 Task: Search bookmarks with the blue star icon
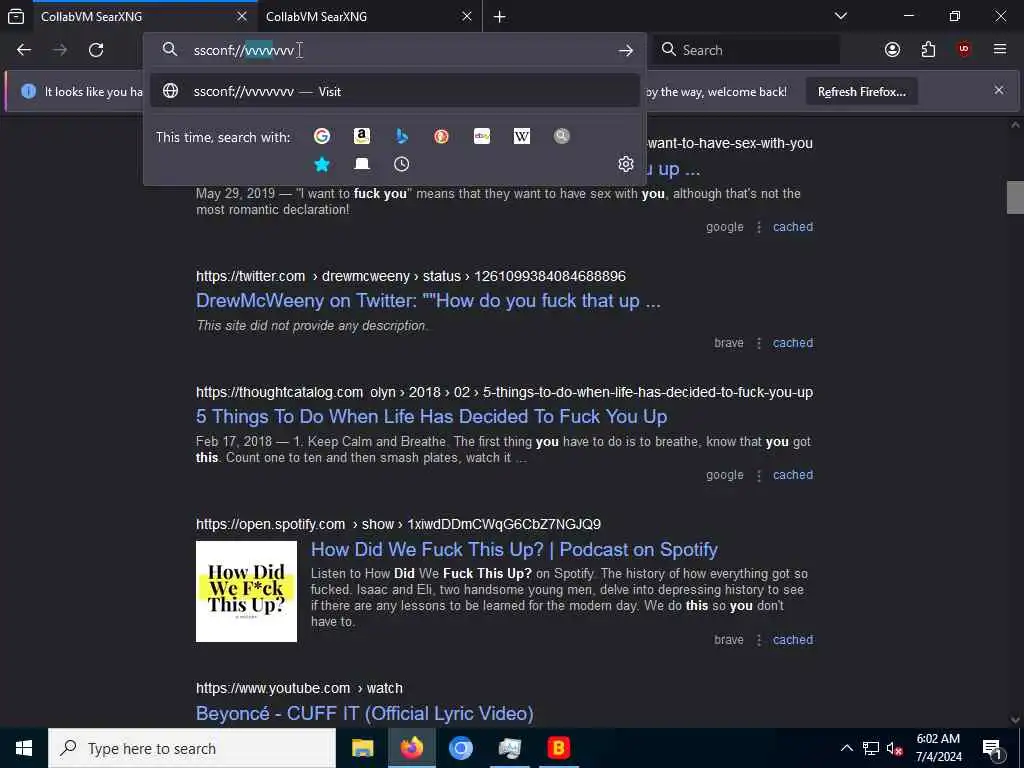pos(322,164)
